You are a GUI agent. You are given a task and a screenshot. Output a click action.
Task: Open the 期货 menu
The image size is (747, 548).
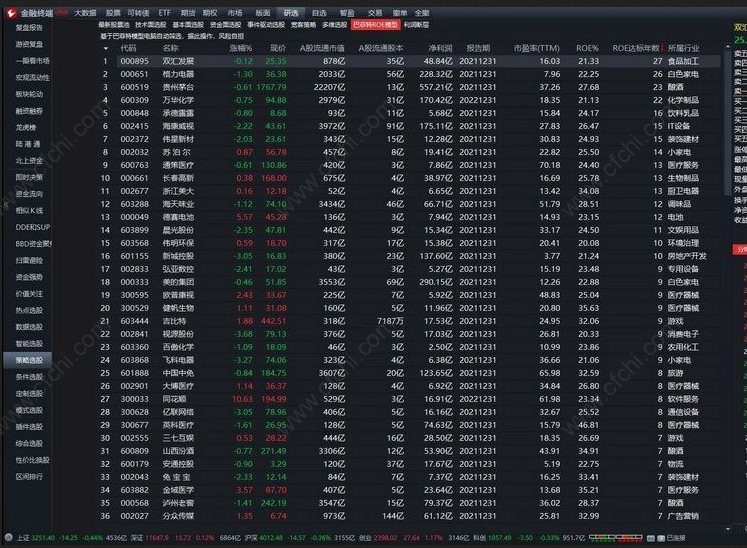188,13
